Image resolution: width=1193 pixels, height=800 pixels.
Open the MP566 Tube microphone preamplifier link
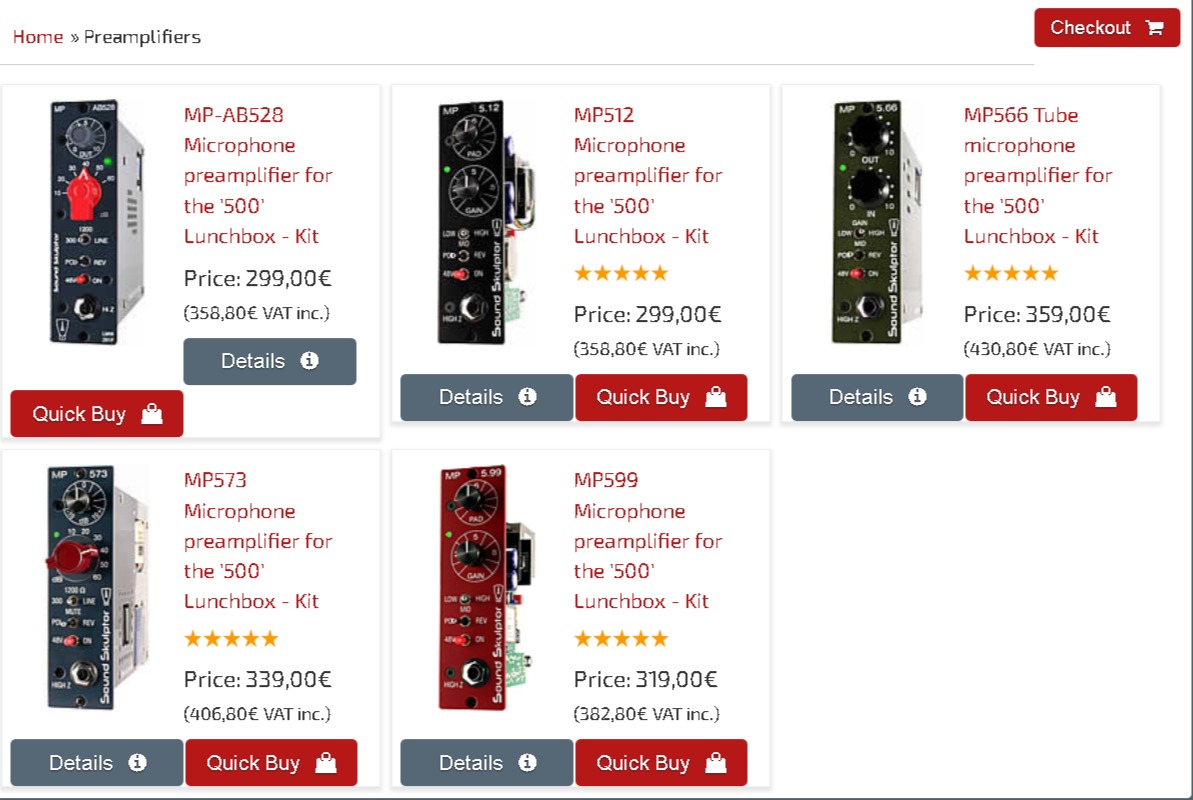coord(1037,175)
